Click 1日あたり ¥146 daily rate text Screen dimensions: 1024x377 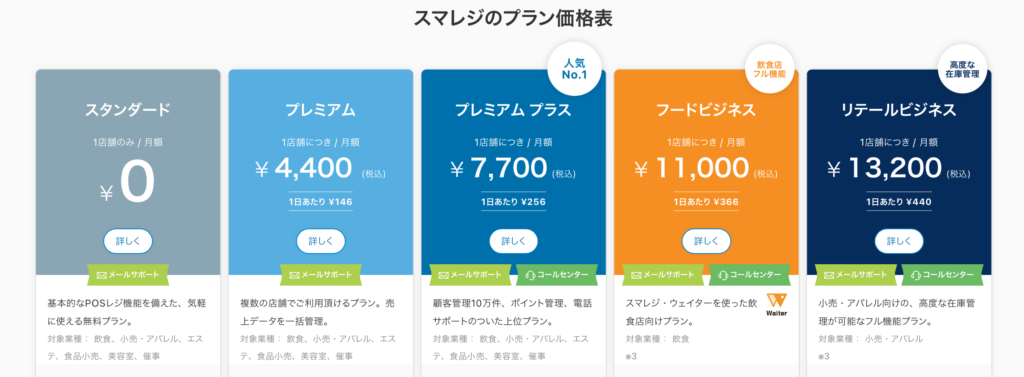click(x=321, y=202)
